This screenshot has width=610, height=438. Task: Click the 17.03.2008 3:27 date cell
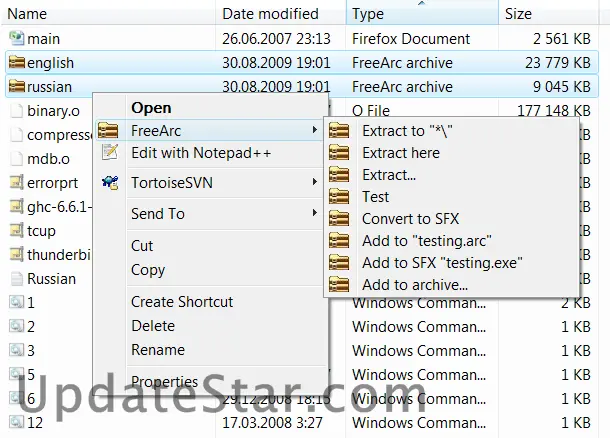[272, 422]
